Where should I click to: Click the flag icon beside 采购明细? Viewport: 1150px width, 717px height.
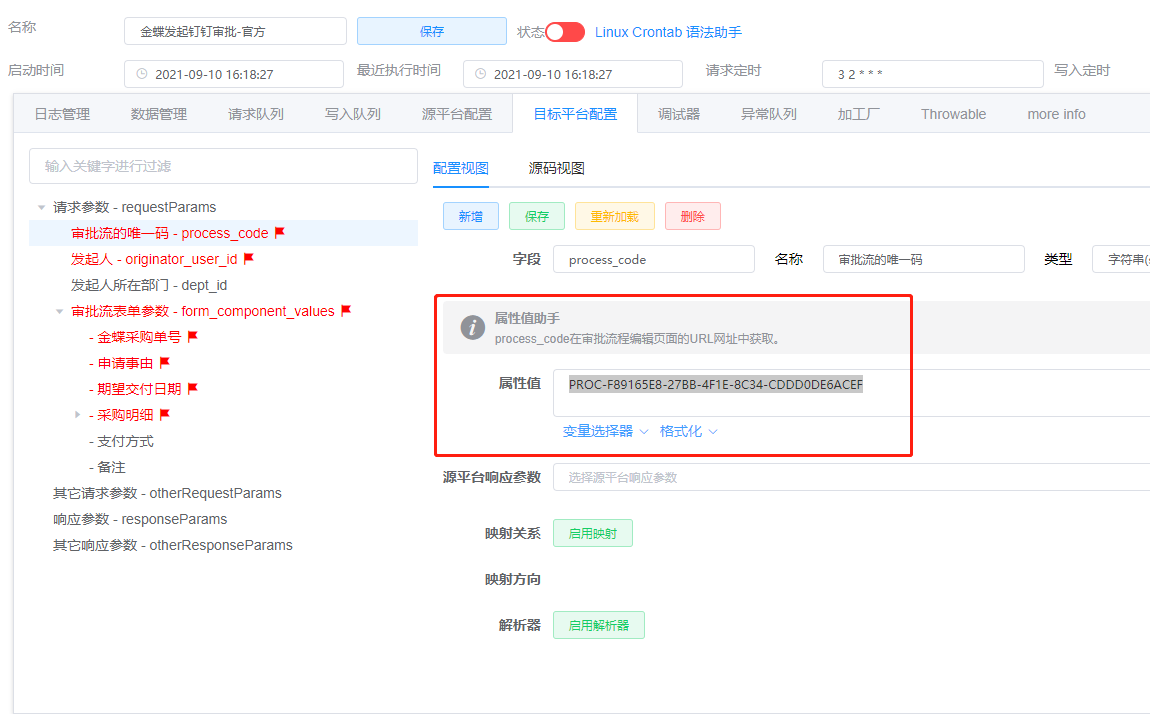click(x=165, y=414)
